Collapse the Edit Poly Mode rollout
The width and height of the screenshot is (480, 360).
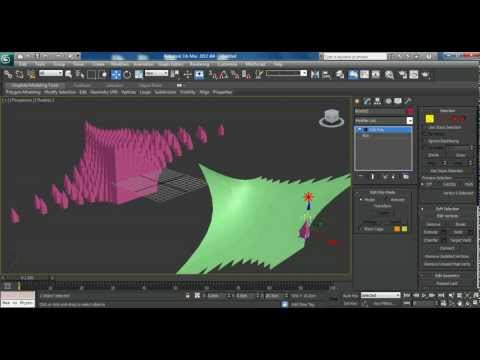382,192
